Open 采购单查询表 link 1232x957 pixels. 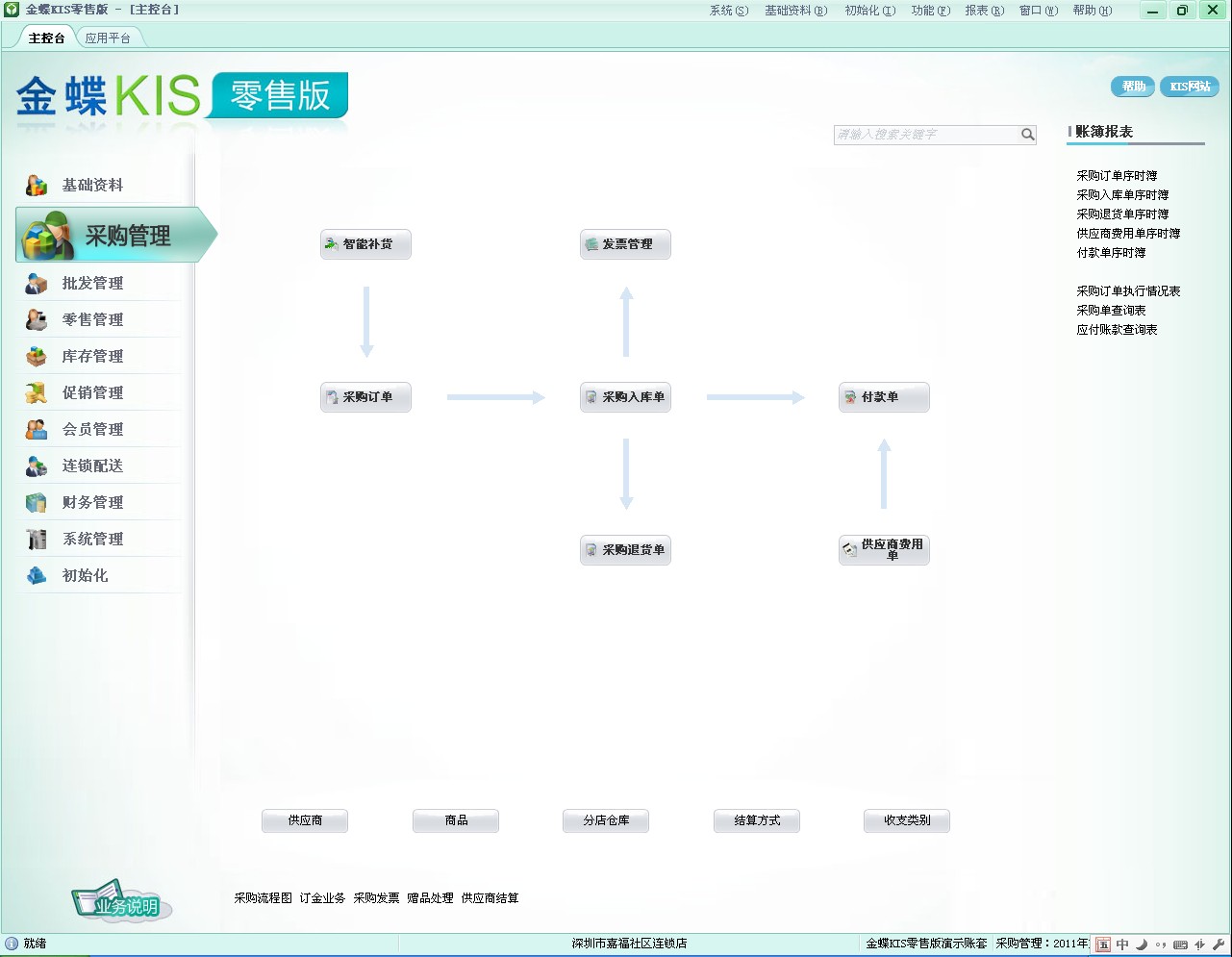click(x=1111, y=311)
